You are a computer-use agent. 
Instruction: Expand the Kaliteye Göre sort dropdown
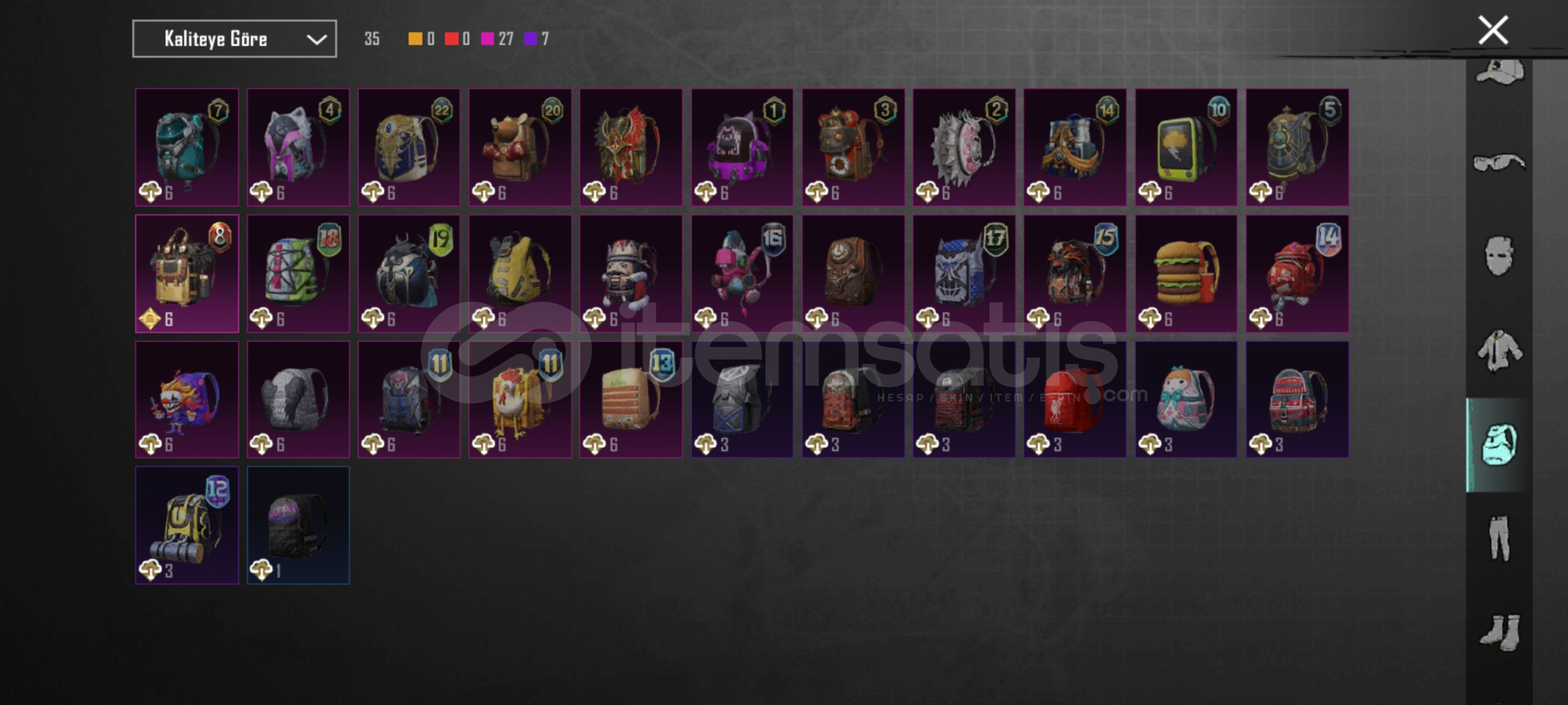point(234,39)
